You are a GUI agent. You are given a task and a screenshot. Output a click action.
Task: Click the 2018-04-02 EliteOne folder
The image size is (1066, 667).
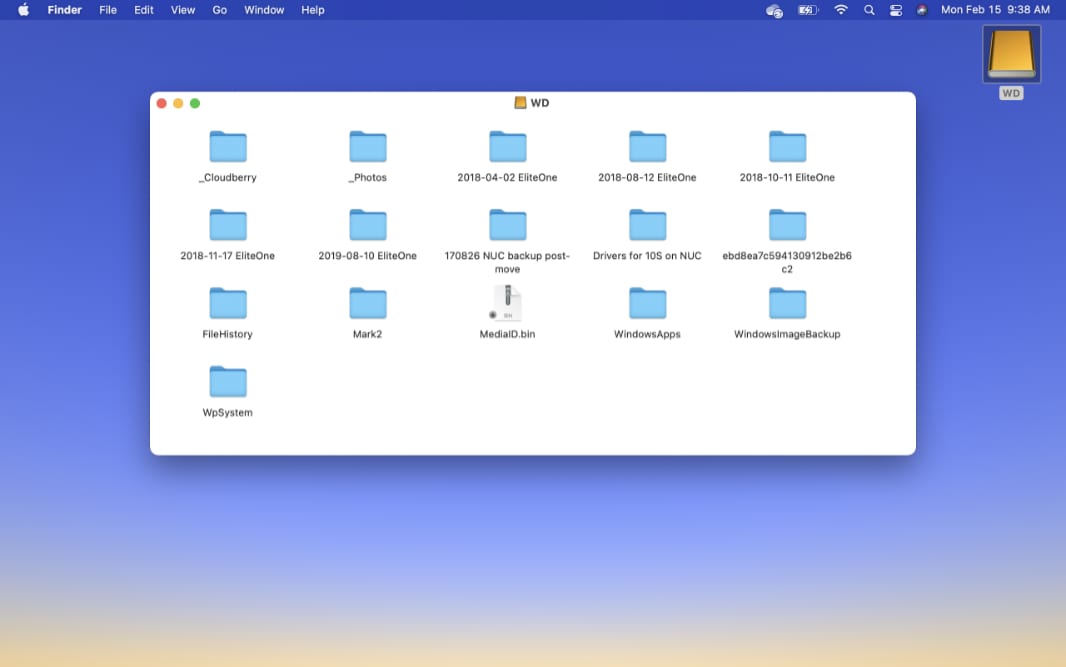click(x=507, y=147)
